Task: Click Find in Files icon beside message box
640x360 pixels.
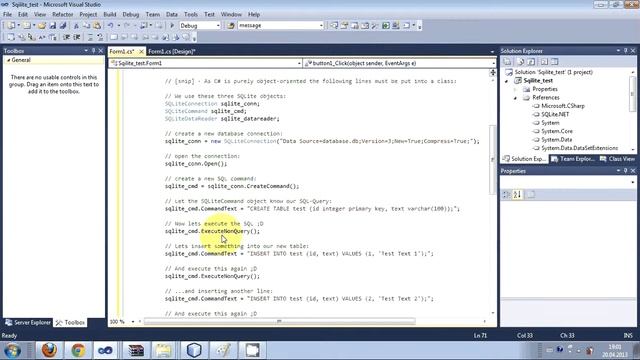Action: 231,26
